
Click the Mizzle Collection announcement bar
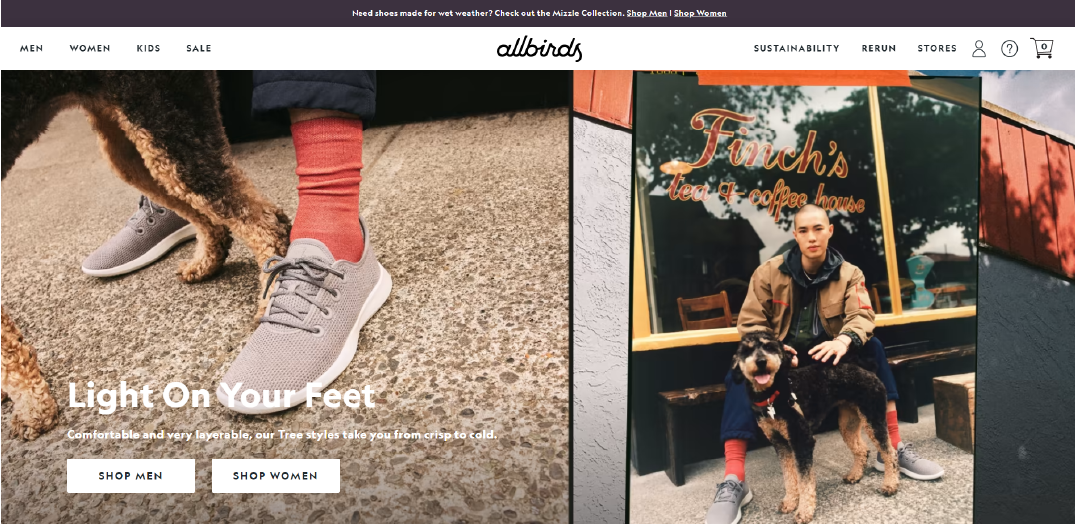coord(538,13)
